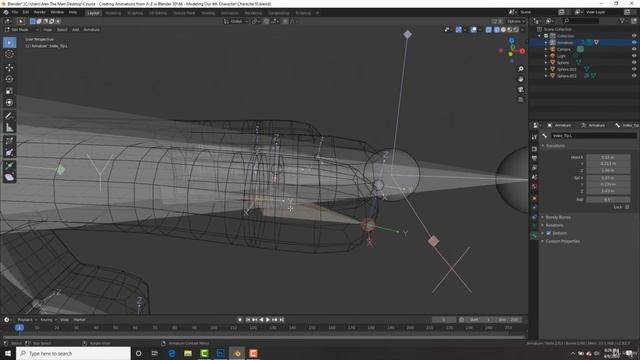Open the Bone properties tab icon
The height and width of the screenshot is (360, 640).
(534, 236)
